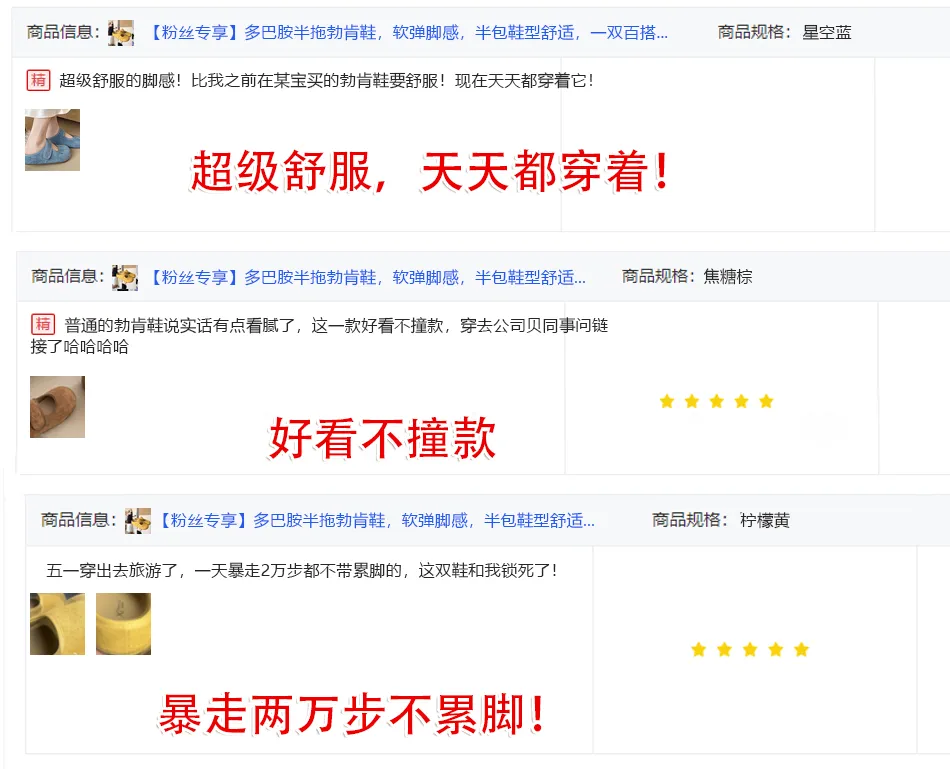
Task: Click the 精 badge on first review
Action: pyautogui.click(x=38, y=80)
